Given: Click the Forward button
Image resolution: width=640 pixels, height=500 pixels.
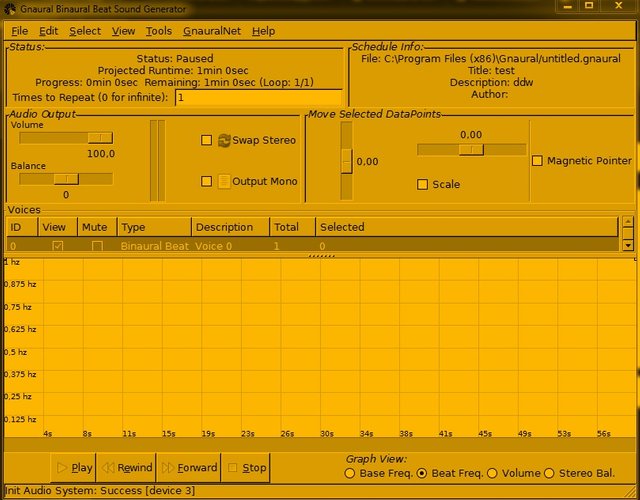Looking at the screenshot, I should coord(189,467).
